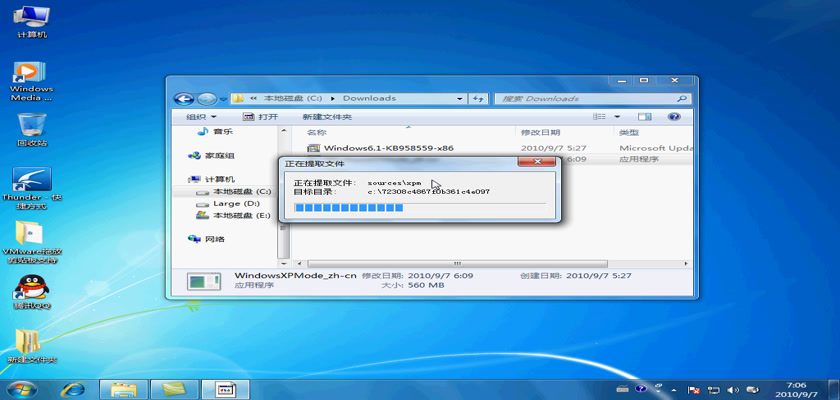Open the 回收站 recycle bin icon
This screenshot has height=400, width=840.
[x=32, y=126]
